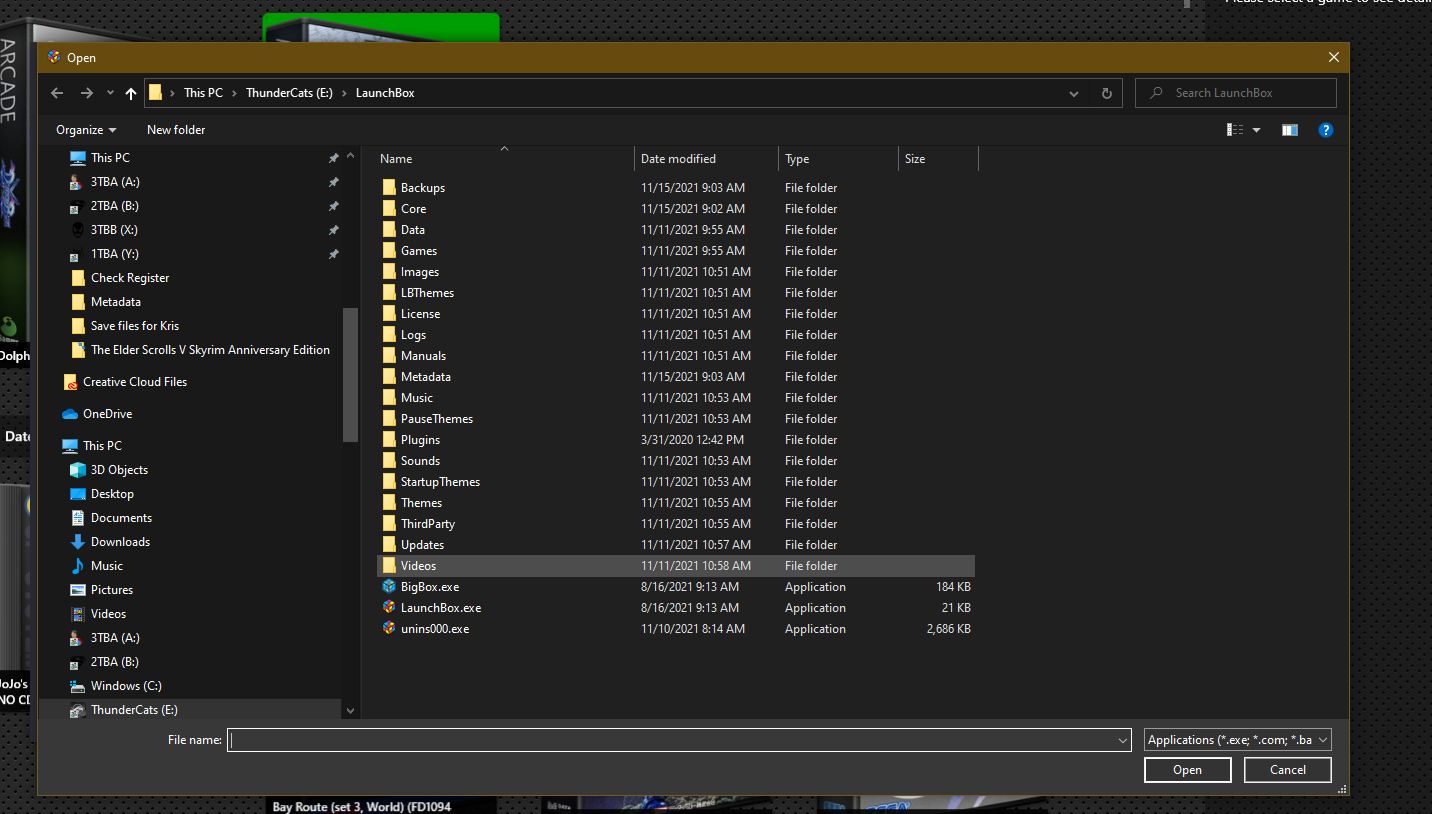This screenshot has width=1432, height=814.
Task: Click the blue Help question icon
Action: (x=1326, y=130)
